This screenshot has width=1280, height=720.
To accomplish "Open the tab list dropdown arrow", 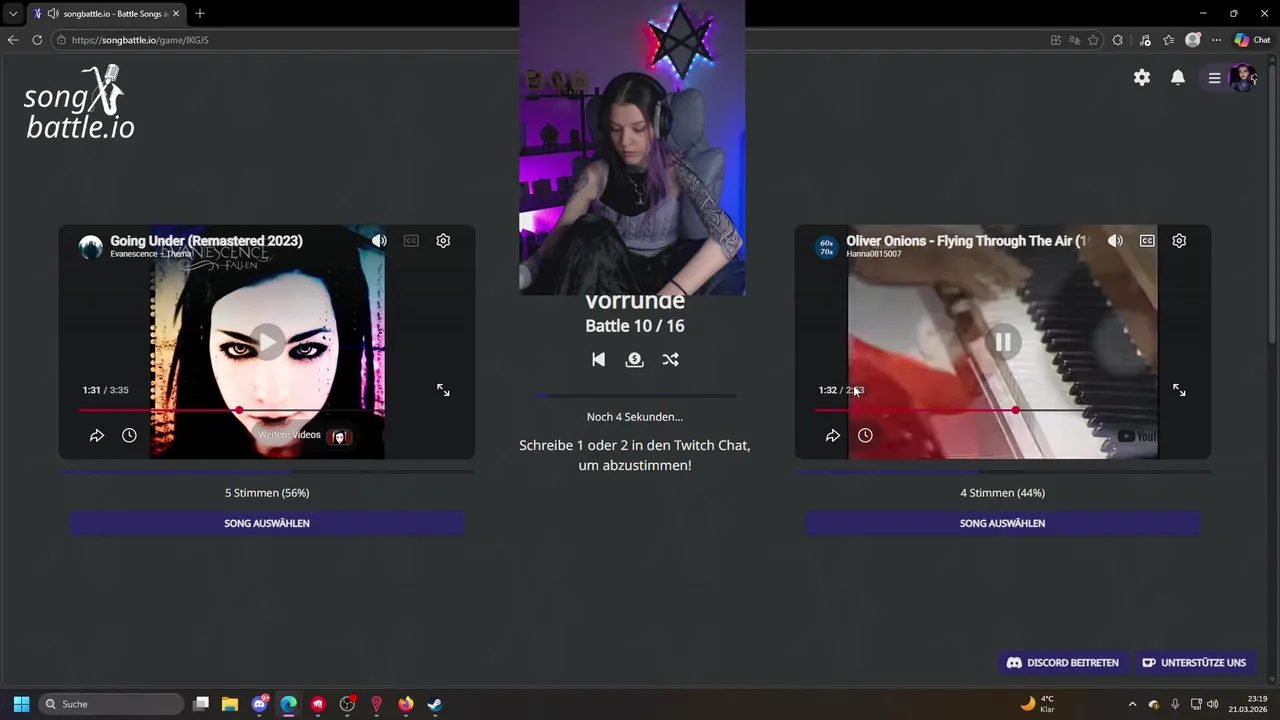I will (13, 14).
